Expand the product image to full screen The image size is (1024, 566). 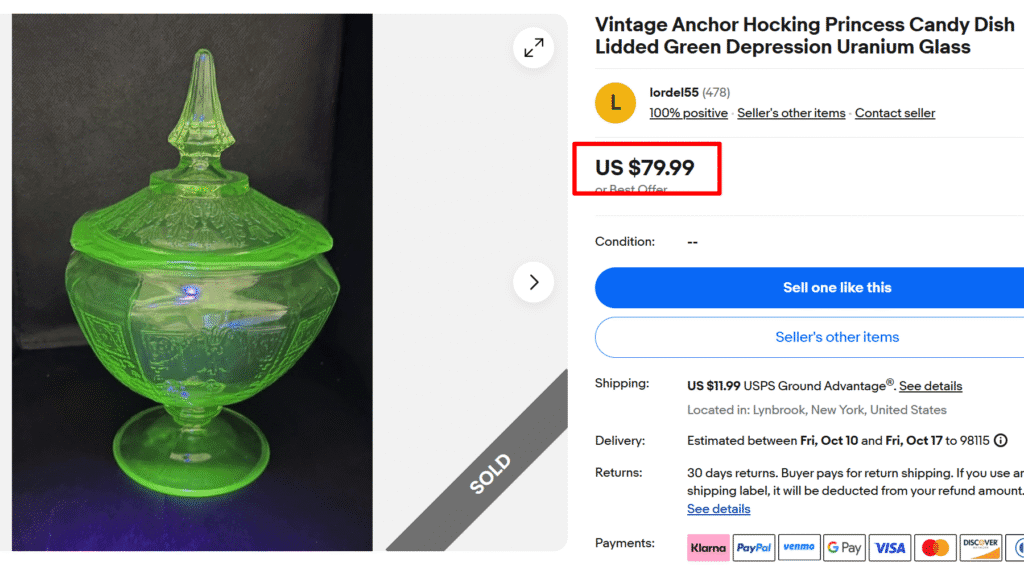(534, 48)
